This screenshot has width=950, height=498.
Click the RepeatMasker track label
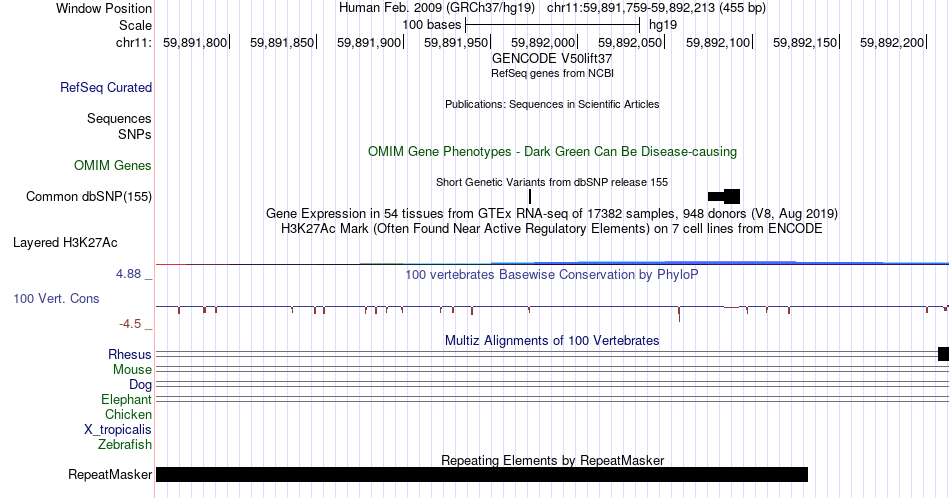pyautogui.click(x=110, y=474)
